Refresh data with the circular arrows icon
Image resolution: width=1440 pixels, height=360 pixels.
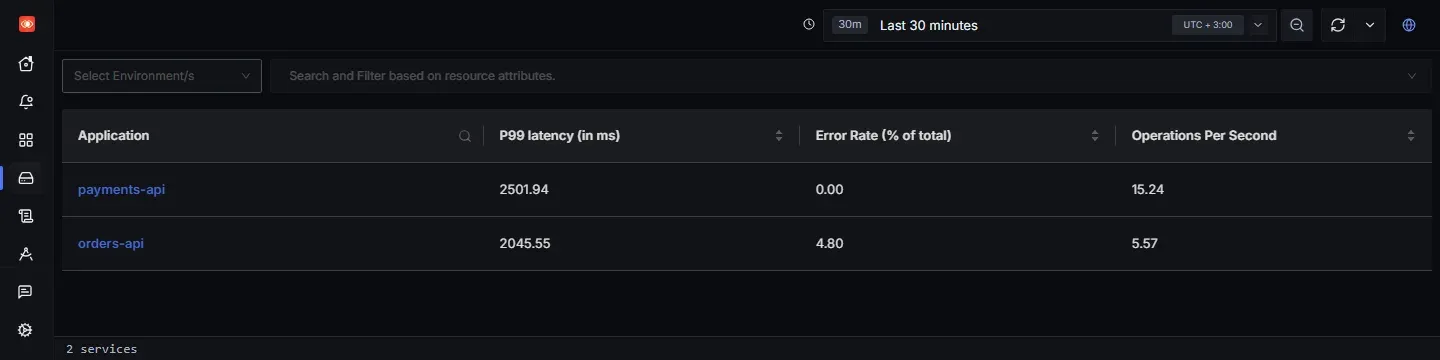[x=1338, y=25]
